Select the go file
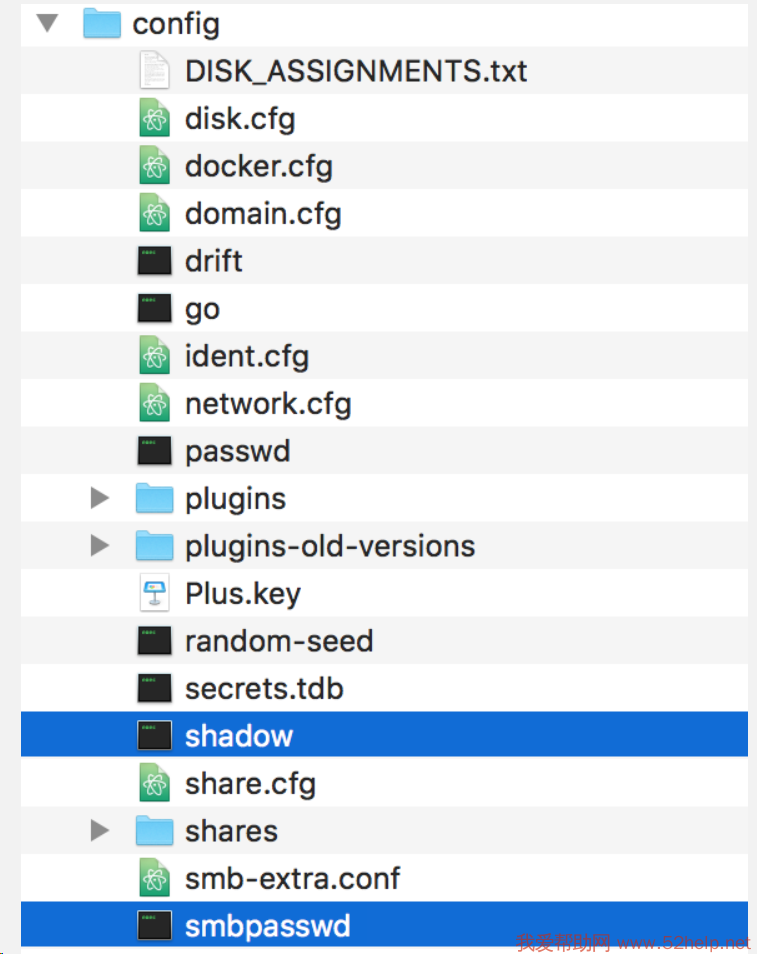 pos(202,309)
